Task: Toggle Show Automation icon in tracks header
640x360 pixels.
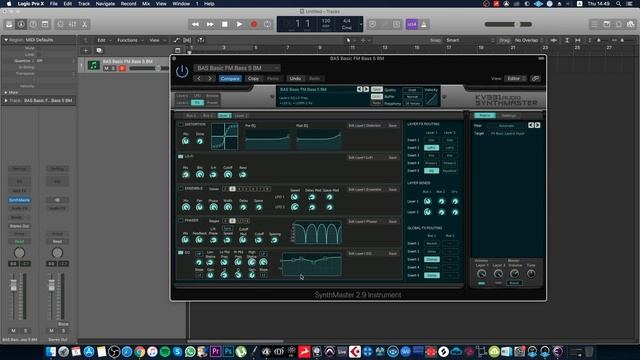Action: 176,40
